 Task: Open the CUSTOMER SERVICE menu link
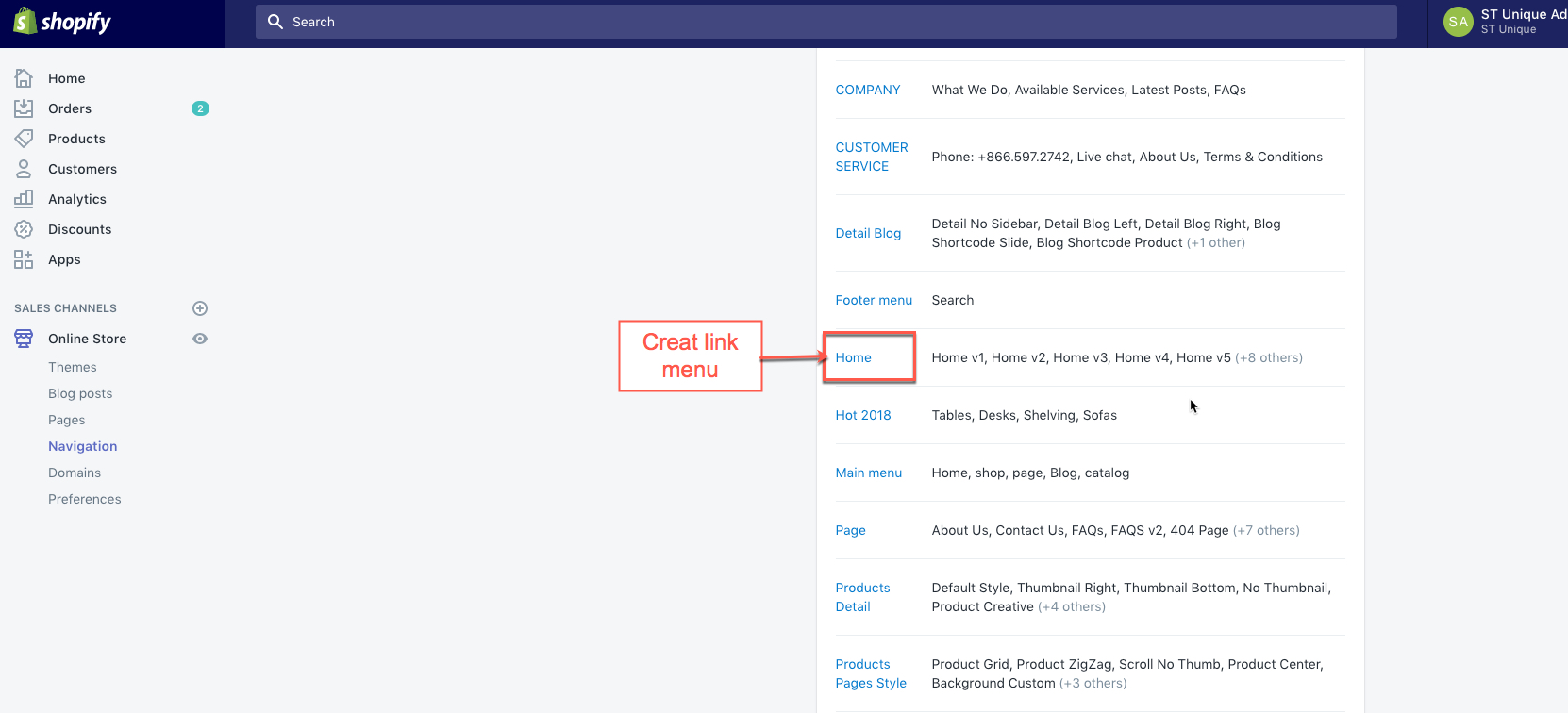872,157
